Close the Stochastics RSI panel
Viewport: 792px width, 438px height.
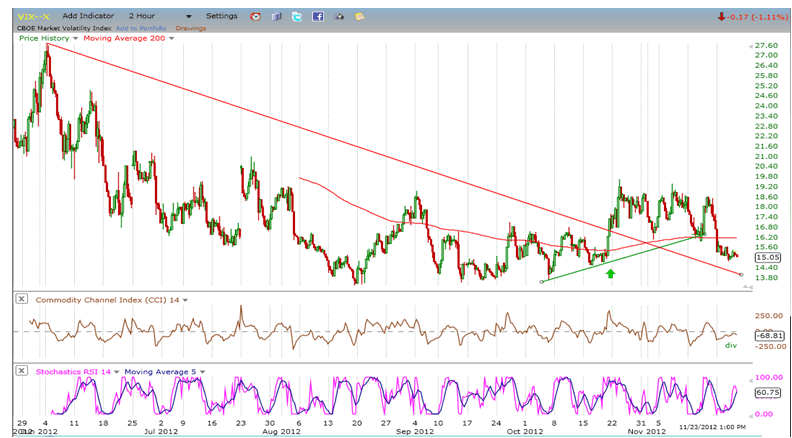pos(22,371)
